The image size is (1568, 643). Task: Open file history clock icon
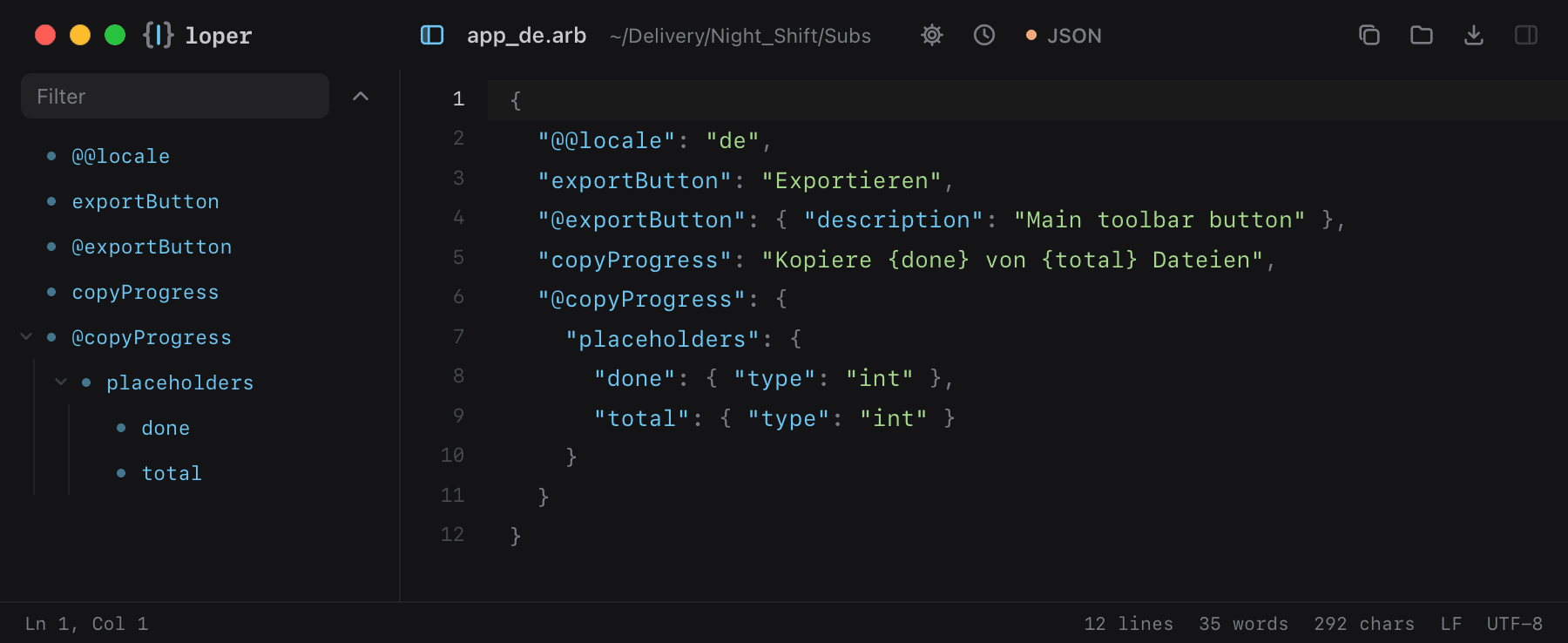[984, 35]
